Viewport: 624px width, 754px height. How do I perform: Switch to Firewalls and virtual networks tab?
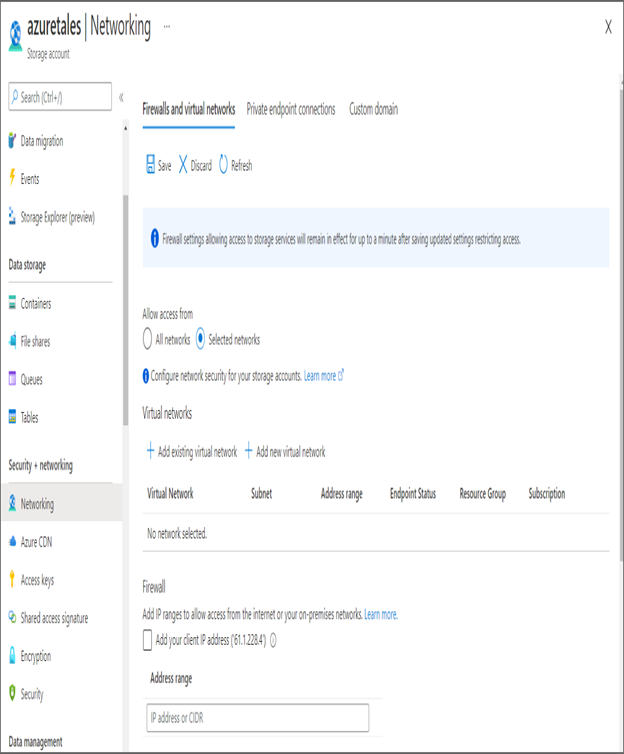[x=188, y=110]
